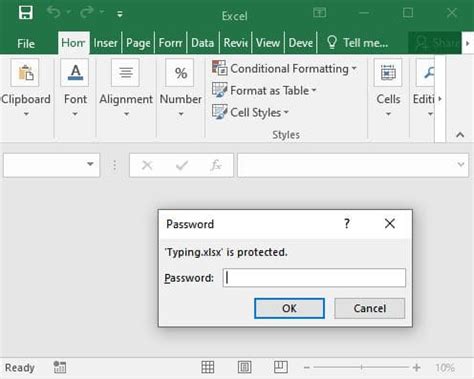The image size is (474, 379).
Task: Expand the Alignment group dropdown arrow
Action: 126,114
